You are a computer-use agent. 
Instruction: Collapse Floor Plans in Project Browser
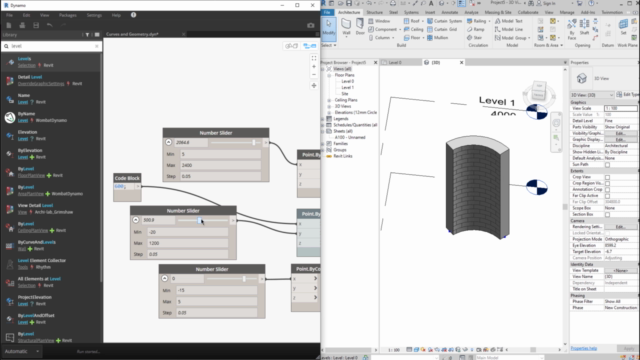(329, 76)
